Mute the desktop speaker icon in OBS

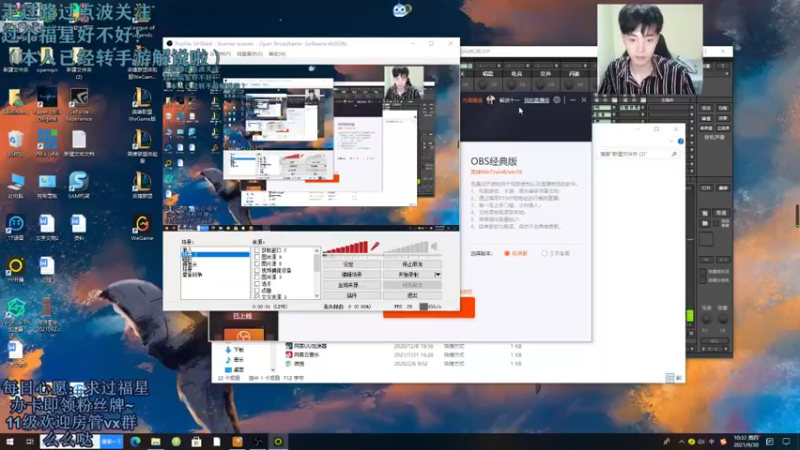click(x=435, y=246)
